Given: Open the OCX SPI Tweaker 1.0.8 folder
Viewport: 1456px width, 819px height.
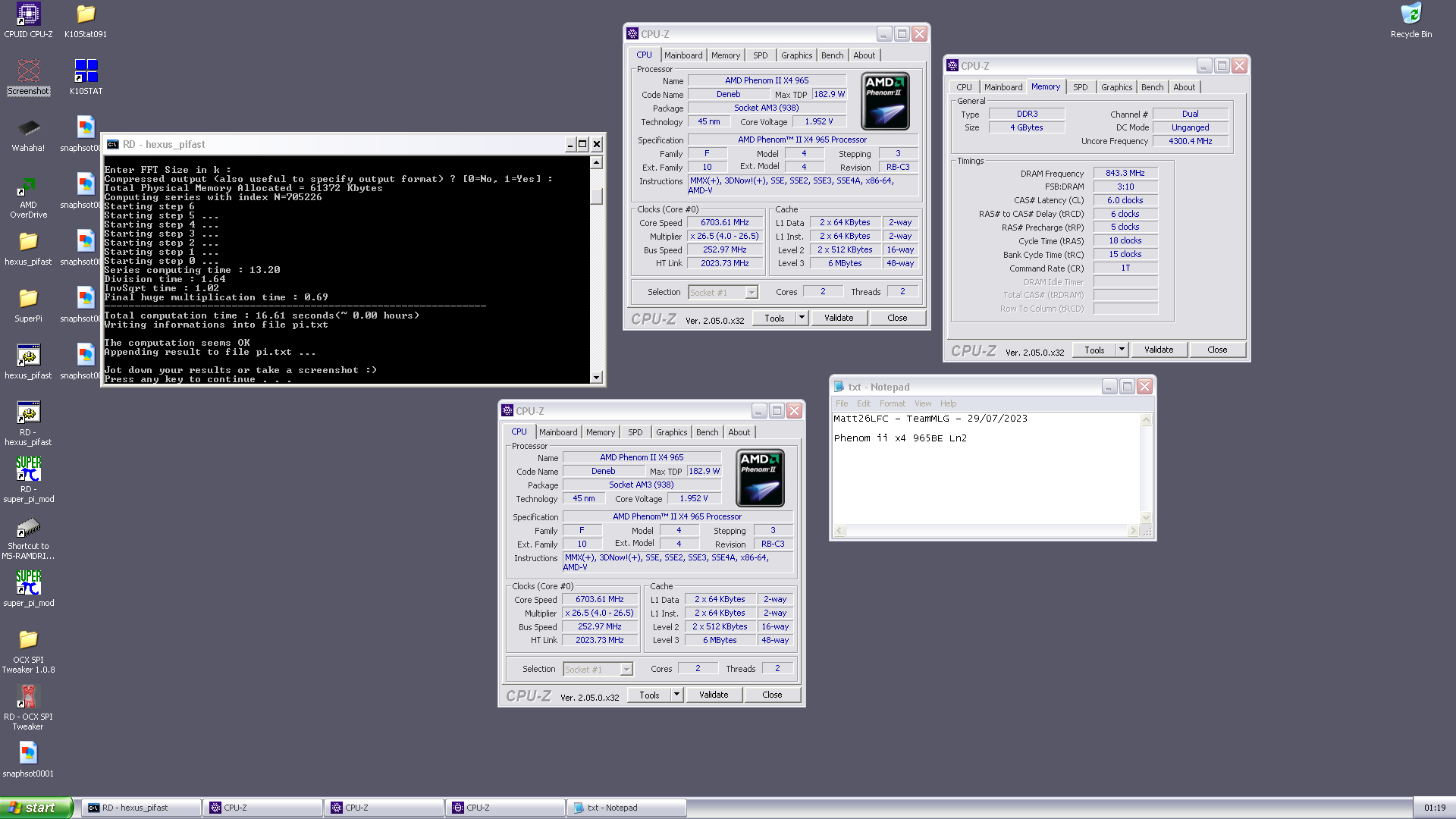Looking at the screenshot, I should click(x=28, y=651).
